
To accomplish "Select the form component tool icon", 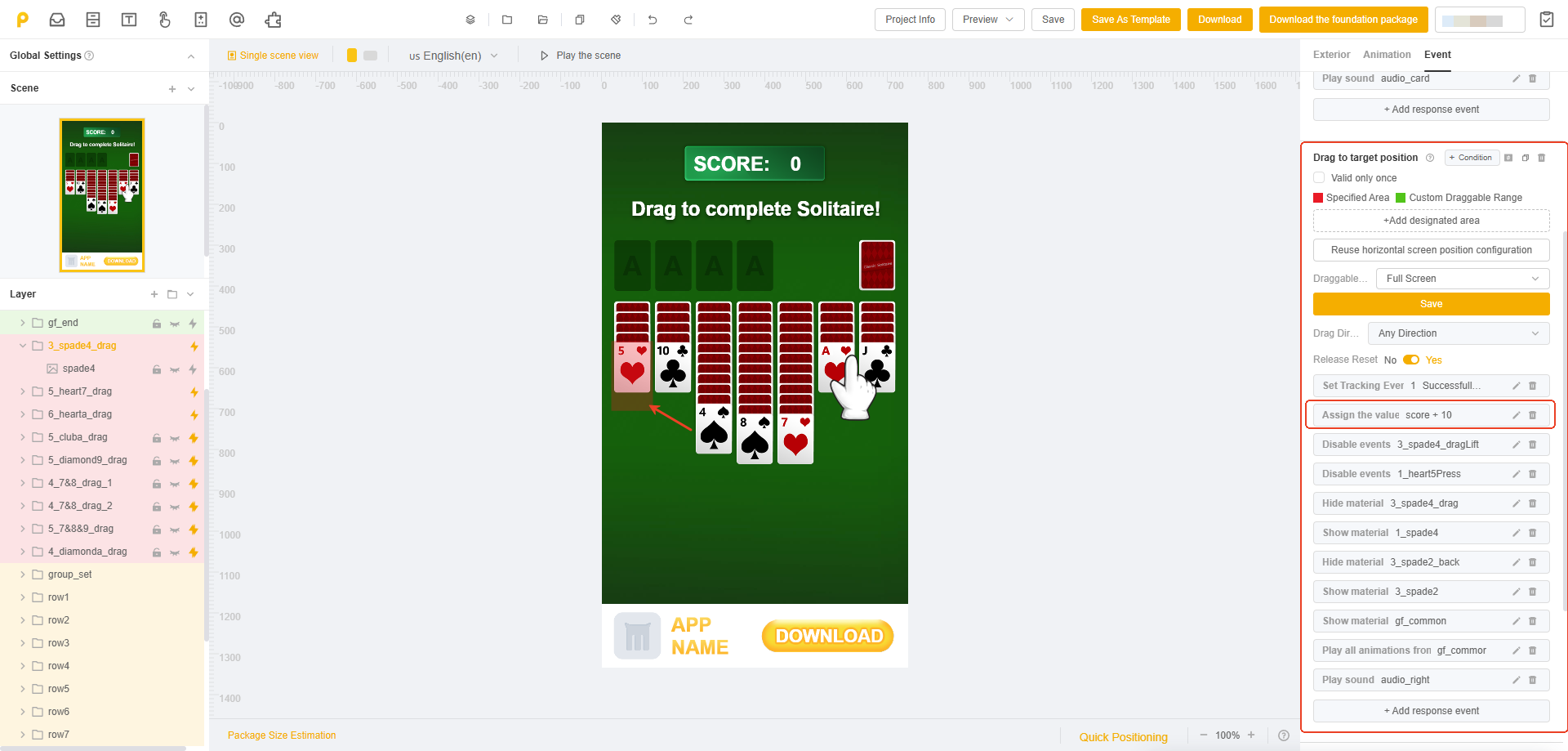I will 93,20.
